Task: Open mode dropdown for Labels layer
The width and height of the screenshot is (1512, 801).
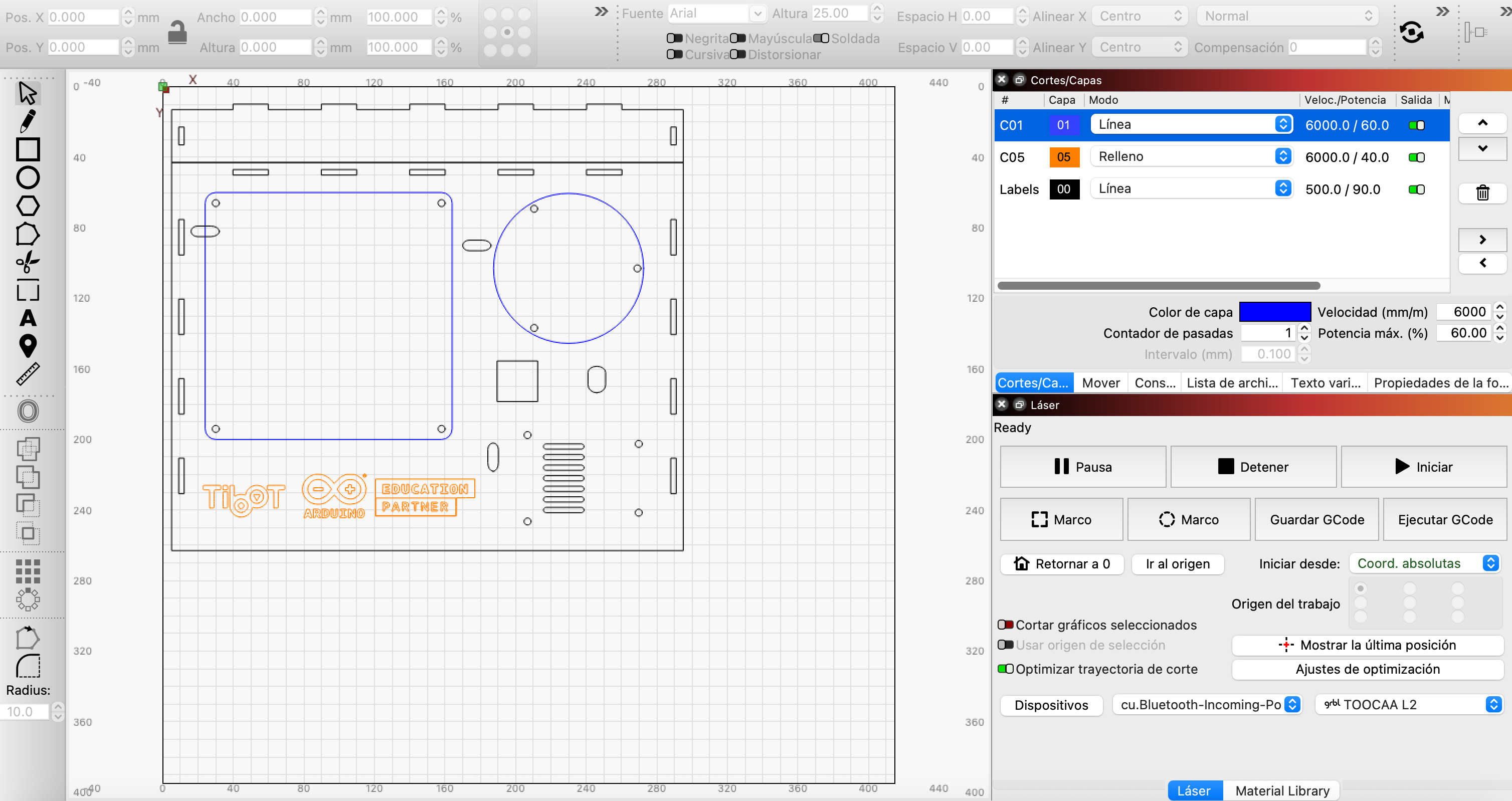Action: tap(1192, 189)
